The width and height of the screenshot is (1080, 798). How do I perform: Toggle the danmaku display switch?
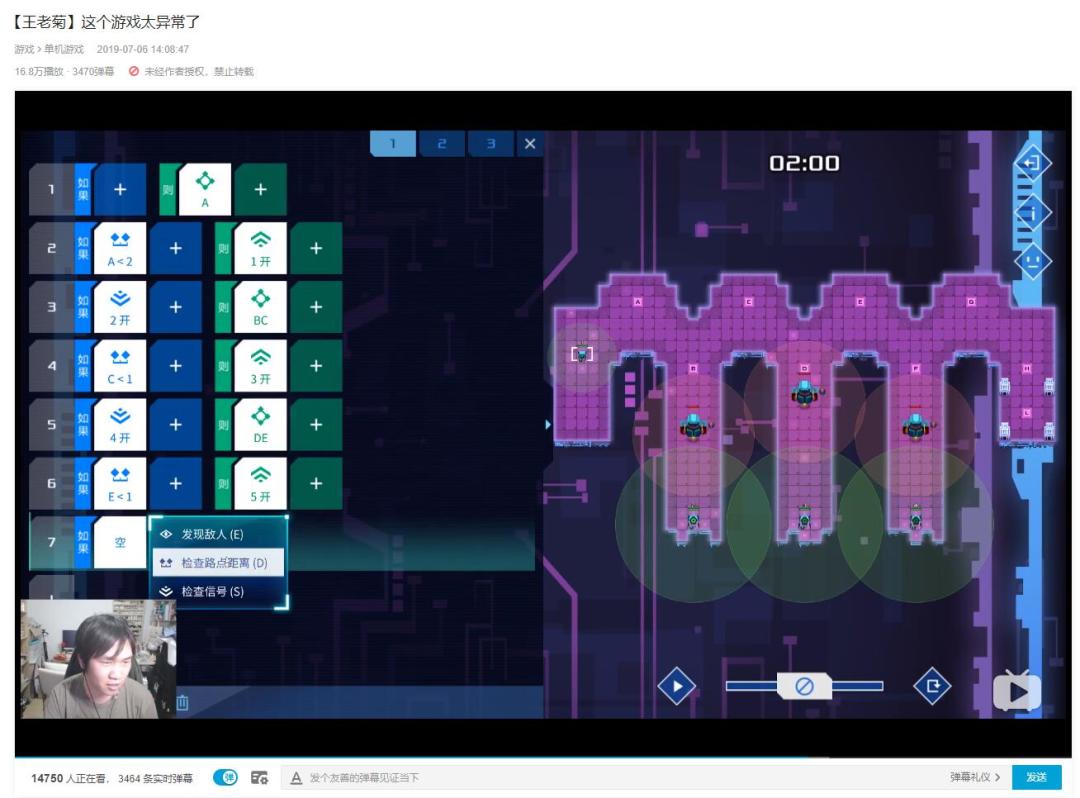tap(225, 777)
